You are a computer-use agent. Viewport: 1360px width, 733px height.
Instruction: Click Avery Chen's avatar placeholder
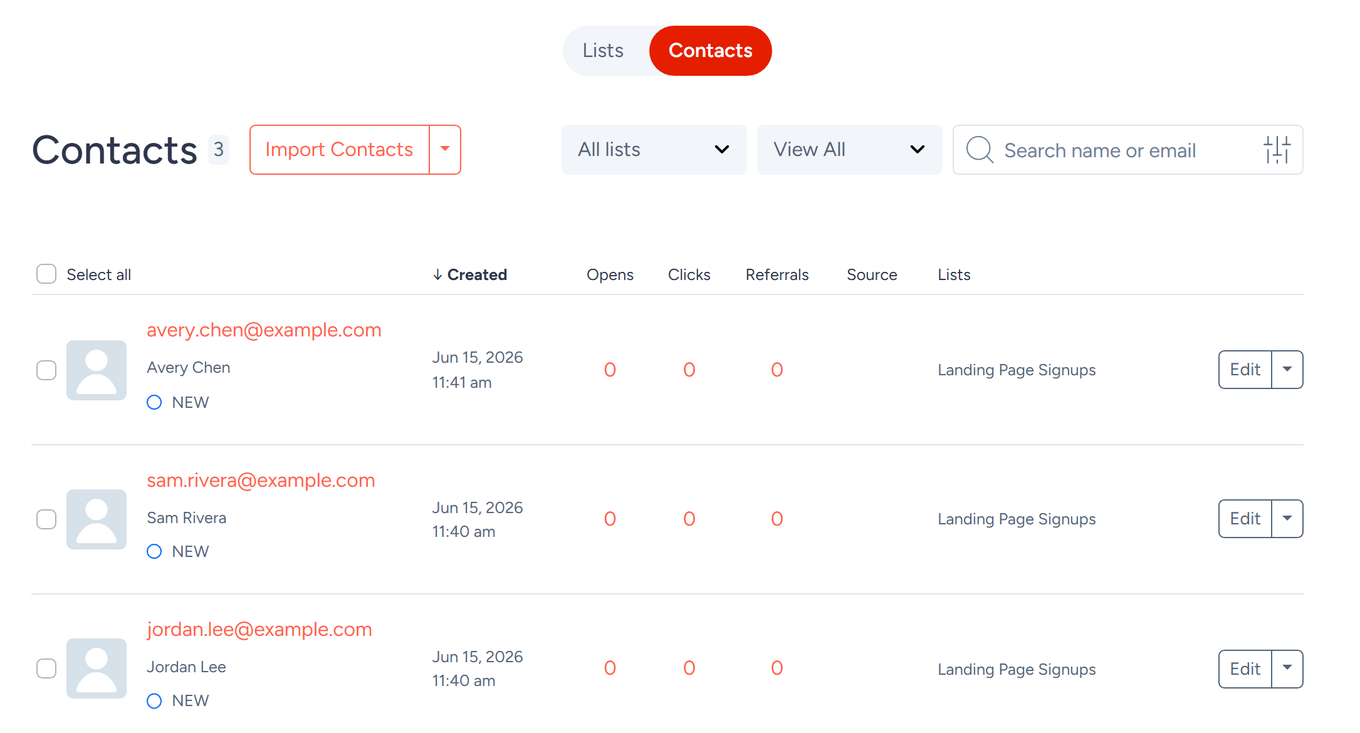[96, 370]
